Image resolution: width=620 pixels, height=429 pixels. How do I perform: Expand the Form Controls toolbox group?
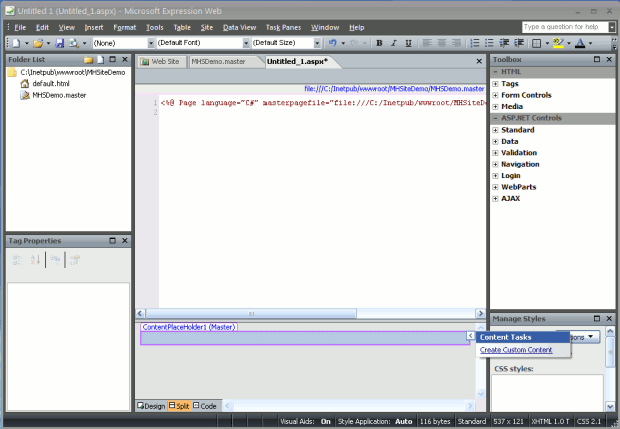(495, 95)
